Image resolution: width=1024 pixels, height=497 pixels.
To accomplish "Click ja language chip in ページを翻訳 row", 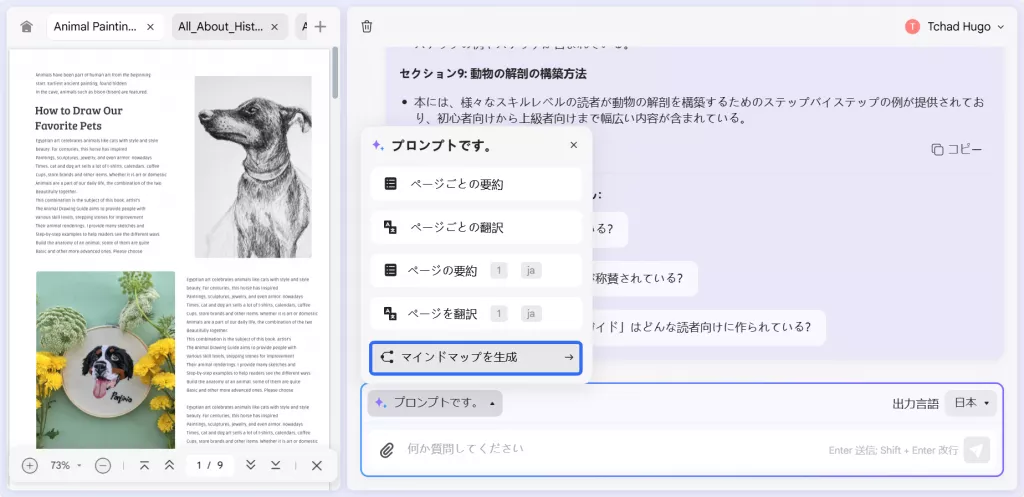I will [532, 314].
